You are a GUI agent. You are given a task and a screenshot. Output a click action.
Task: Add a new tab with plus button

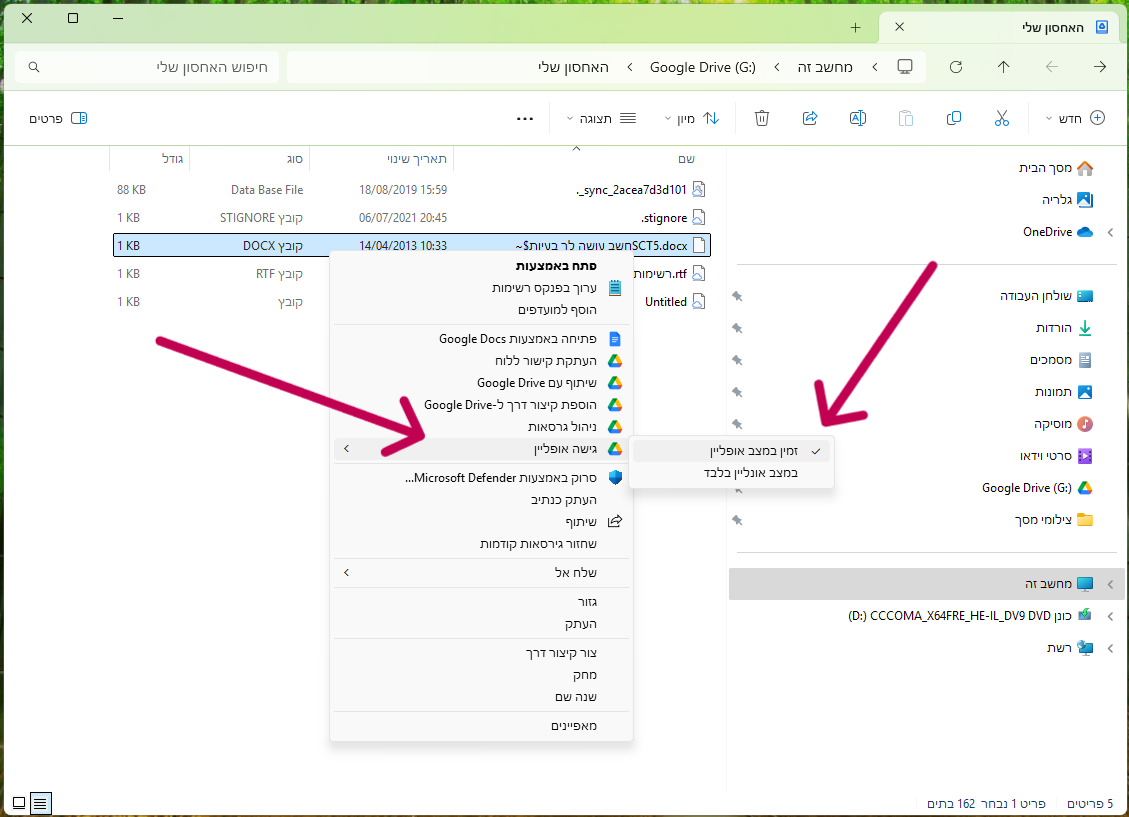coord(855,27)
